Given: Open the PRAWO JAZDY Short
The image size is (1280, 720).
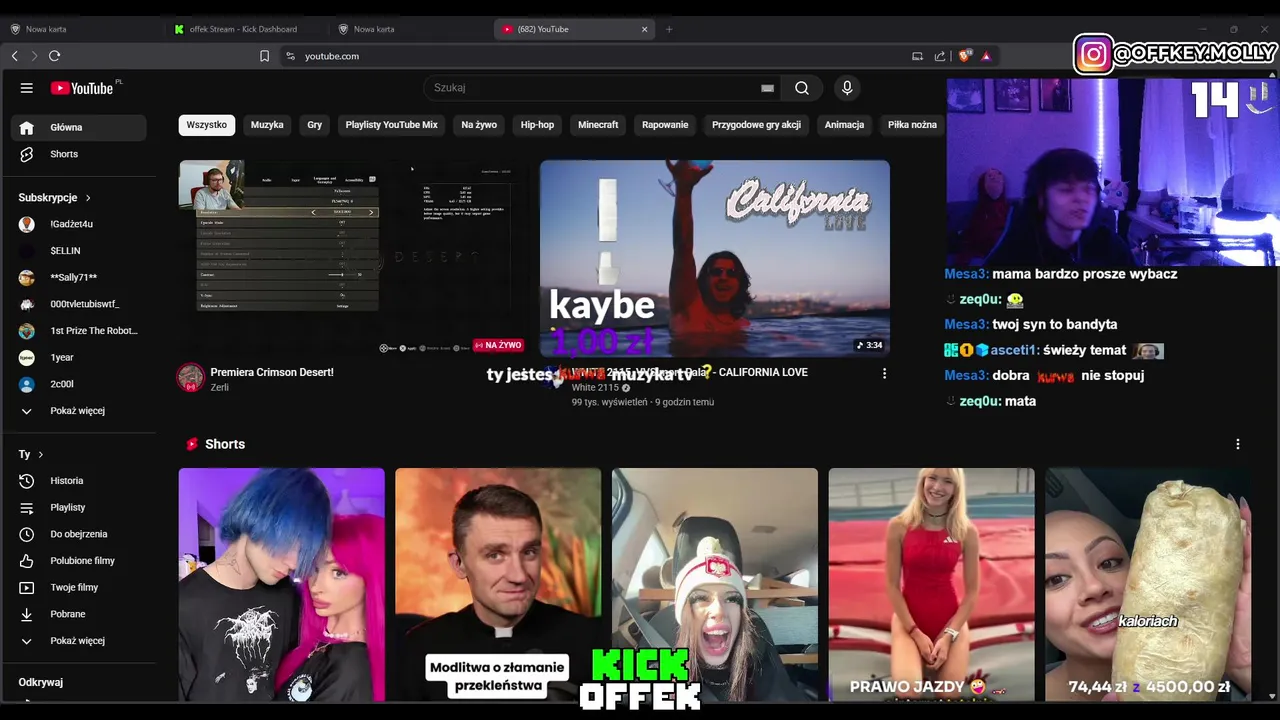Looking at the screenshot, I should click(x=932, y=585).
